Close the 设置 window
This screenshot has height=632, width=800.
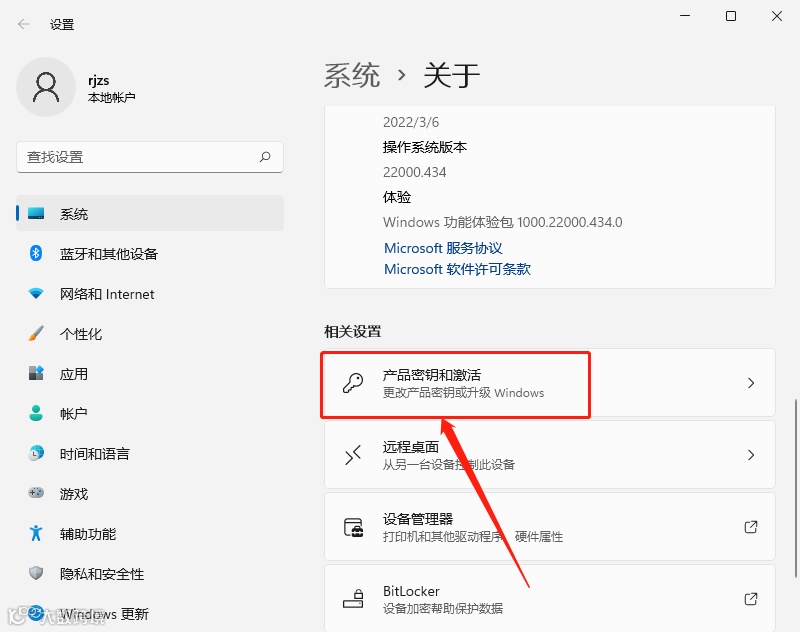[x=777, y=16]
